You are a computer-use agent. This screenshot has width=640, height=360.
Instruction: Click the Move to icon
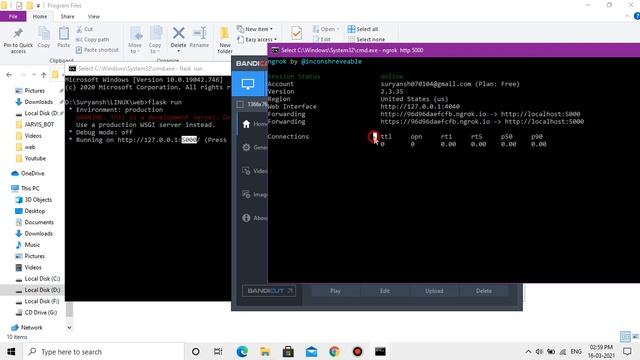coord(135,33)
